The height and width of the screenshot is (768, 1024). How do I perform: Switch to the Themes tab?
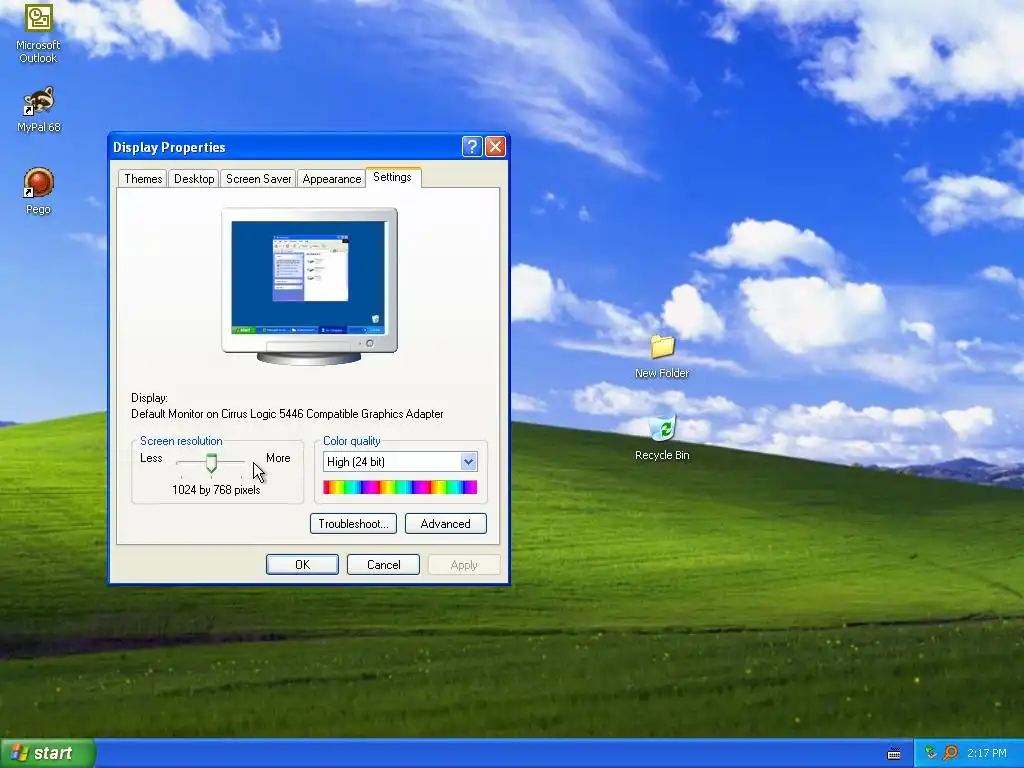pyautogui.click(x=143, y=179)
